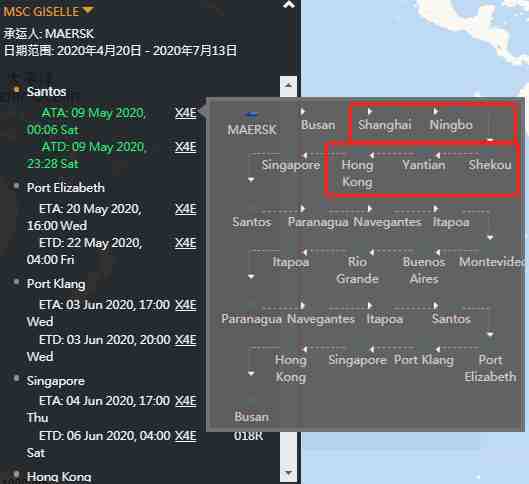Screen dimensions: 529x484
Task: Click Shekou in the route diagram
Action: click(x=490, y=165)
